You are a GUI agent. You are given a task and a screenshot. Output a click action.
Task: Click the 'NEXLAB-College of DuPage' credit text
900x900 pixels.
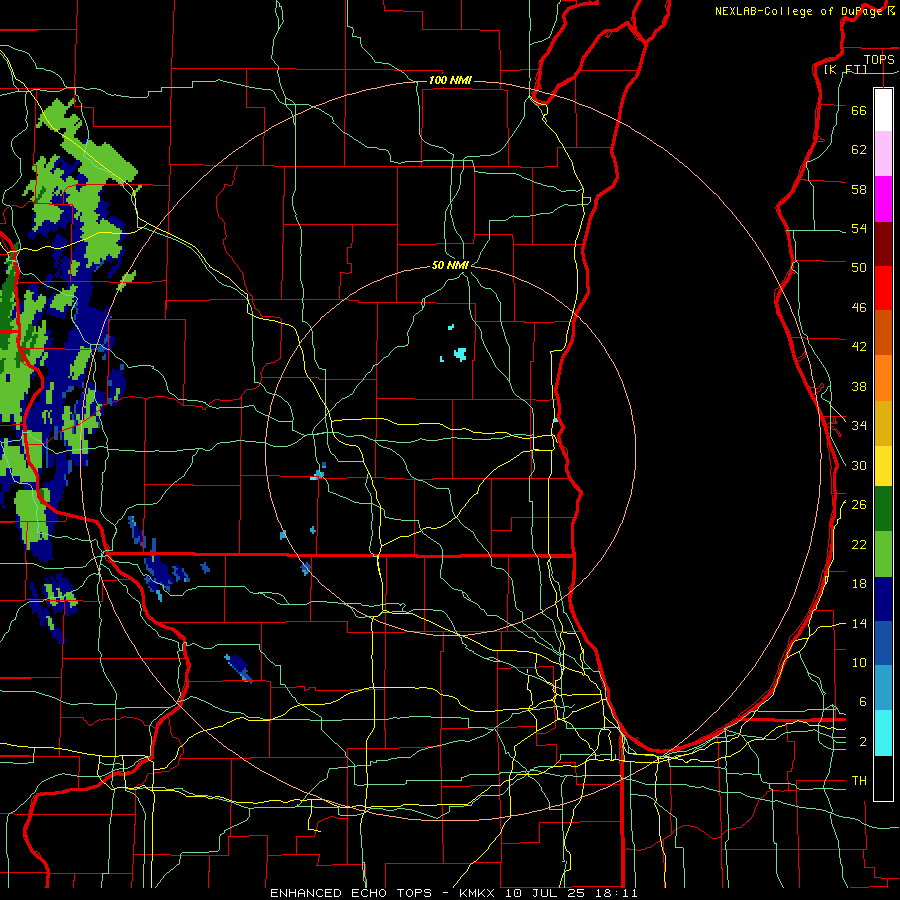coord(799,11)
